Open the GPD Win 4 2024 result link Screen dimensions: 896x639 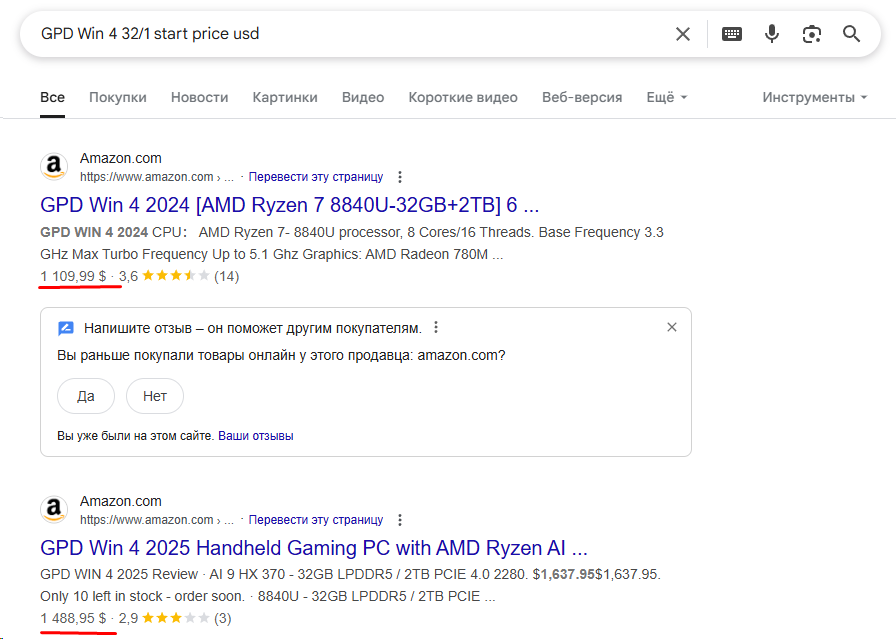point(290,205)
